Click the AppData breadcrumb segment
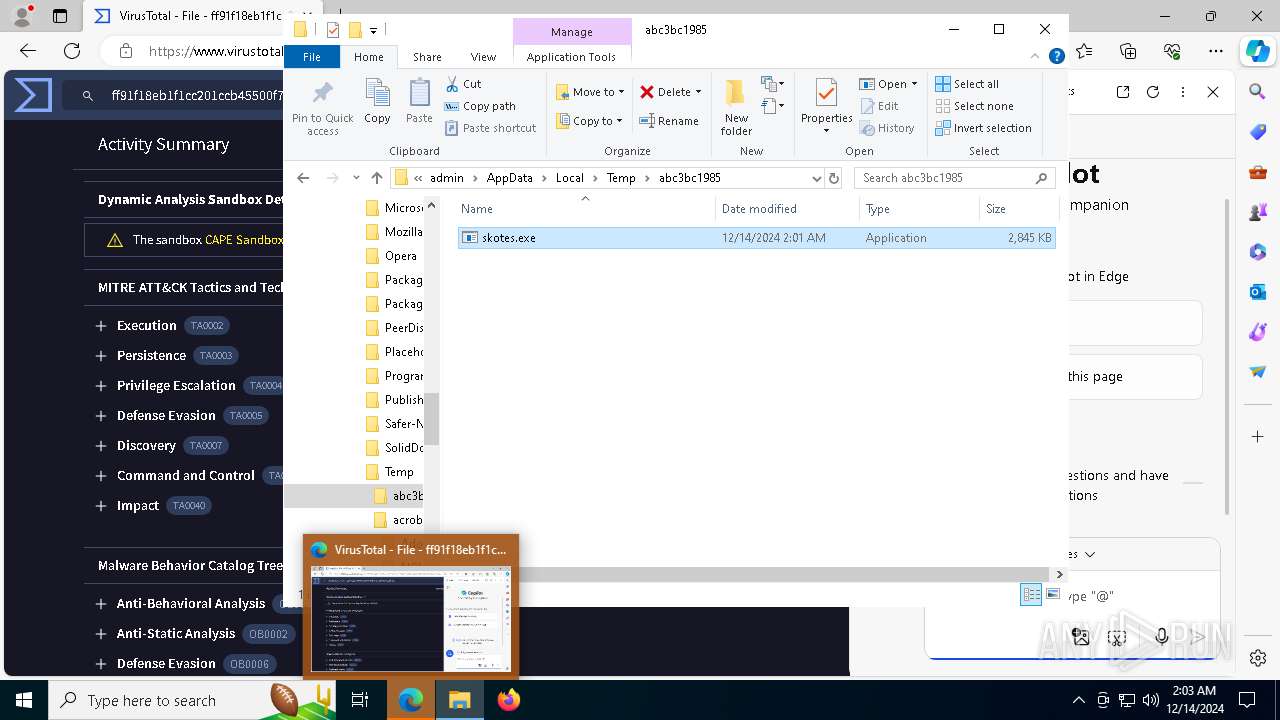 [509, 178]
